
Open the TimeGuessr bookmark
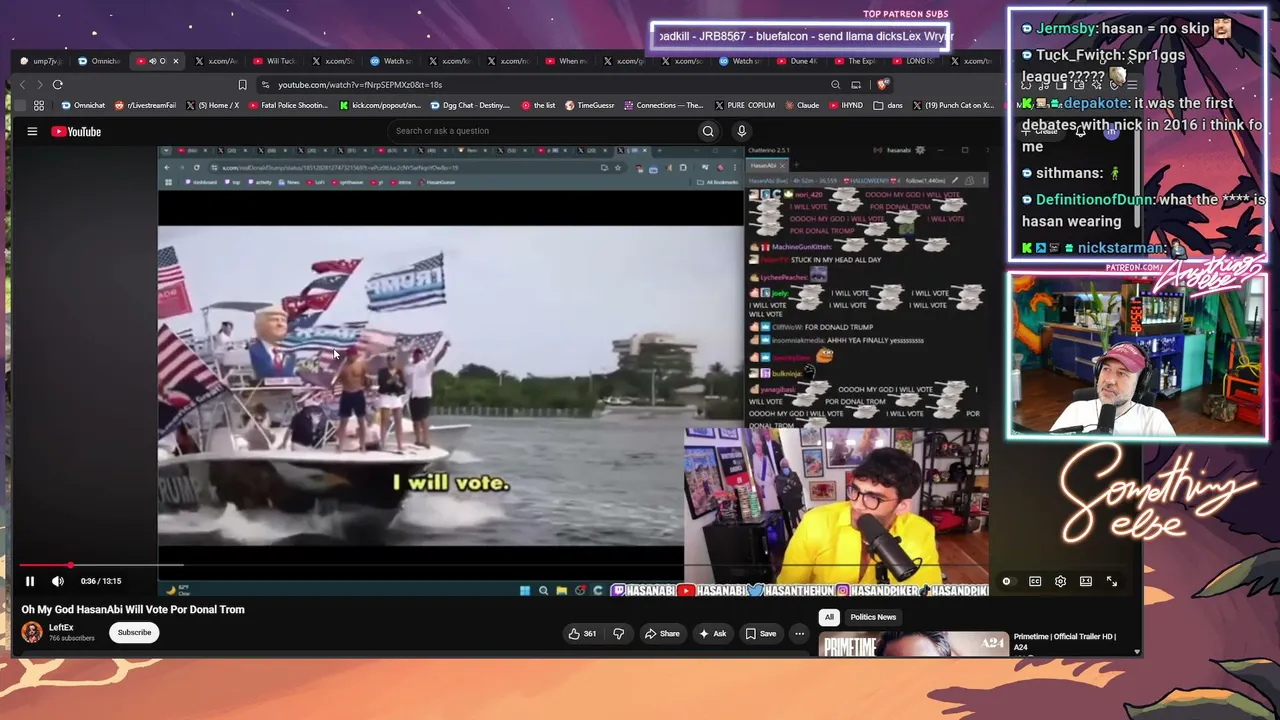pos(590,105)
